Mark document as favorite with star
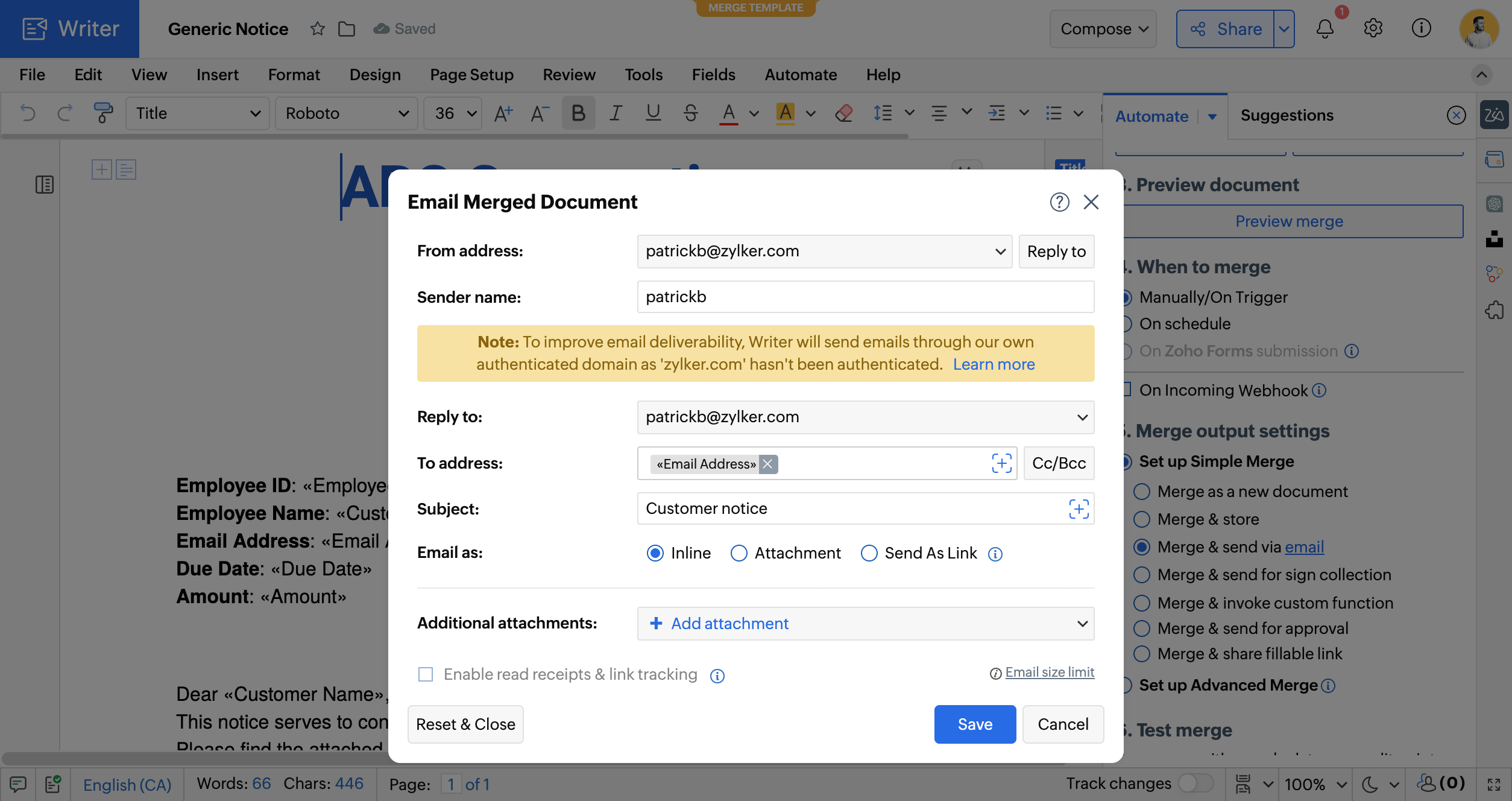 pos(318,28)
